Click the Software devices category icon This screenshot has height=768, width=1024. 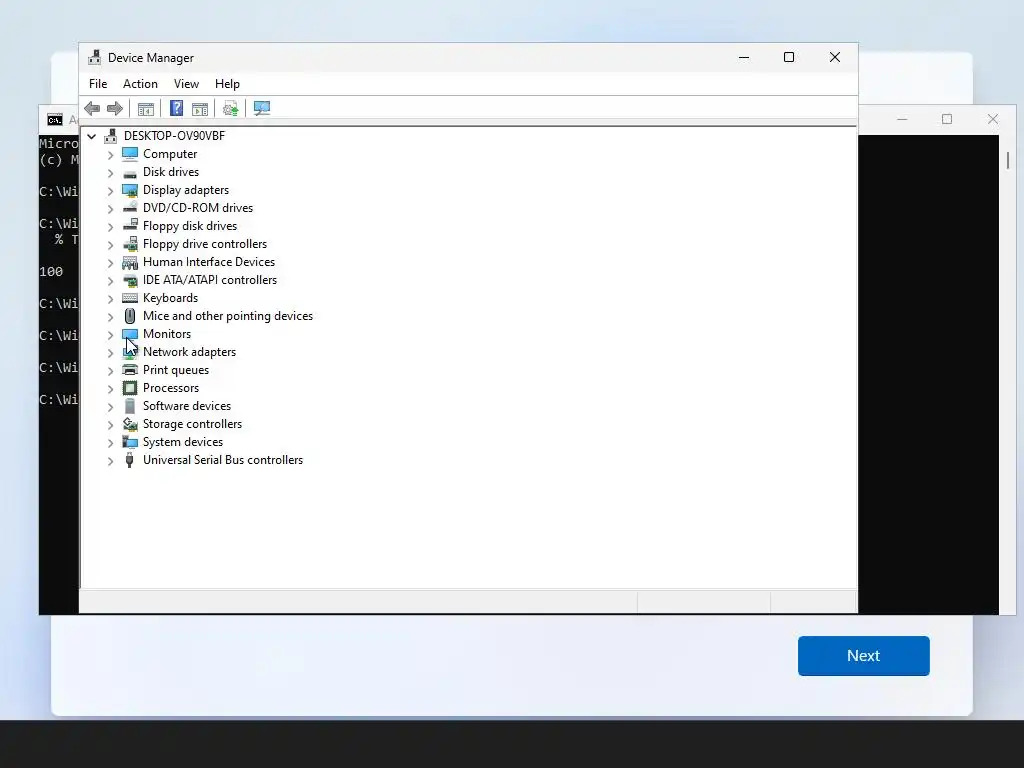pos(130,406)
